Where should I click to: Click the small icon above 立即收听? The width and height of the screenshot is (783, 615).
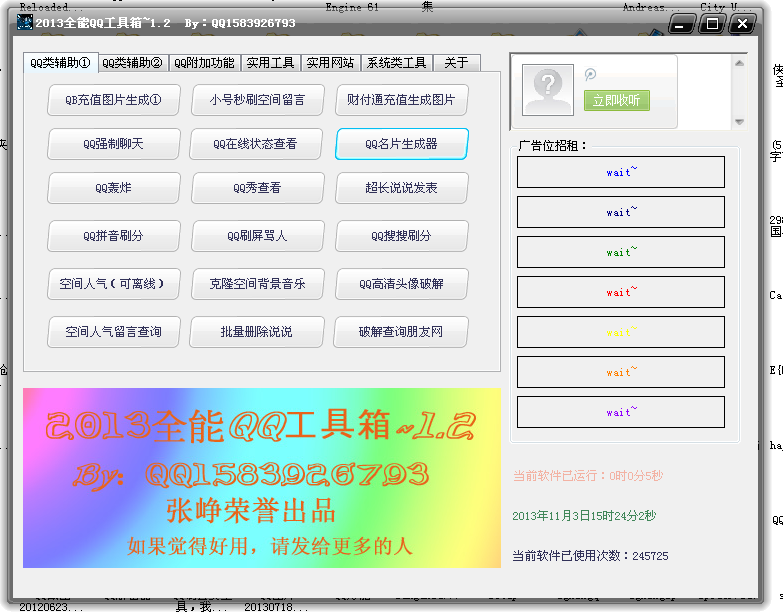point(590,74)
